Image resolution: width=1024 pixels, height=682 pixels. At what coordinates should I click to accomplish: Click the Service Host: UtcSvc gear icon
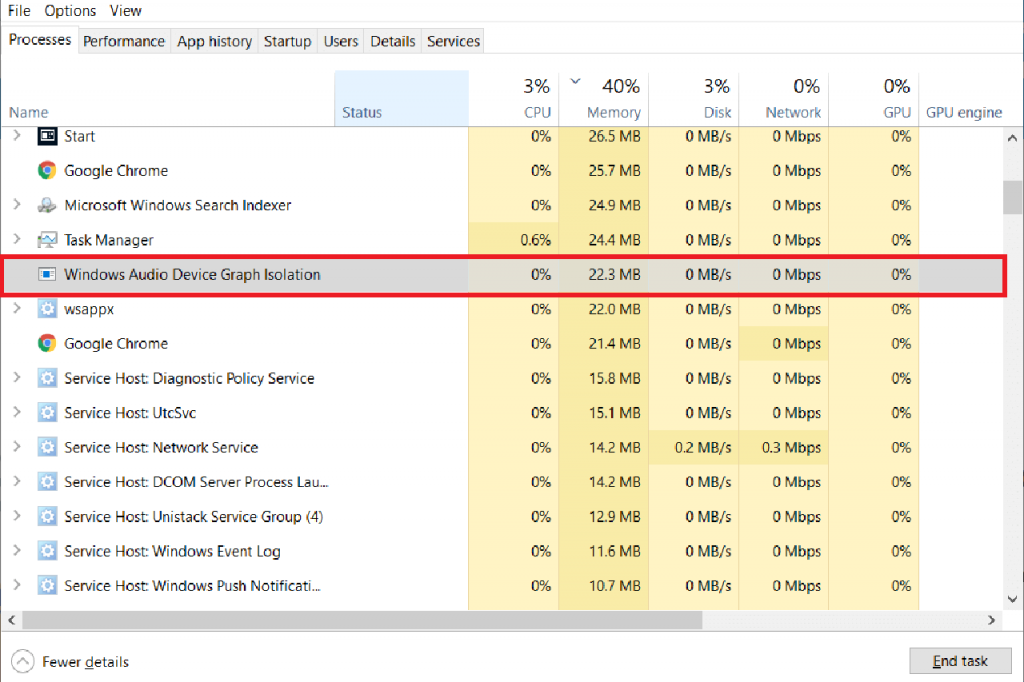pyautogui.click(x=47, y=413)
